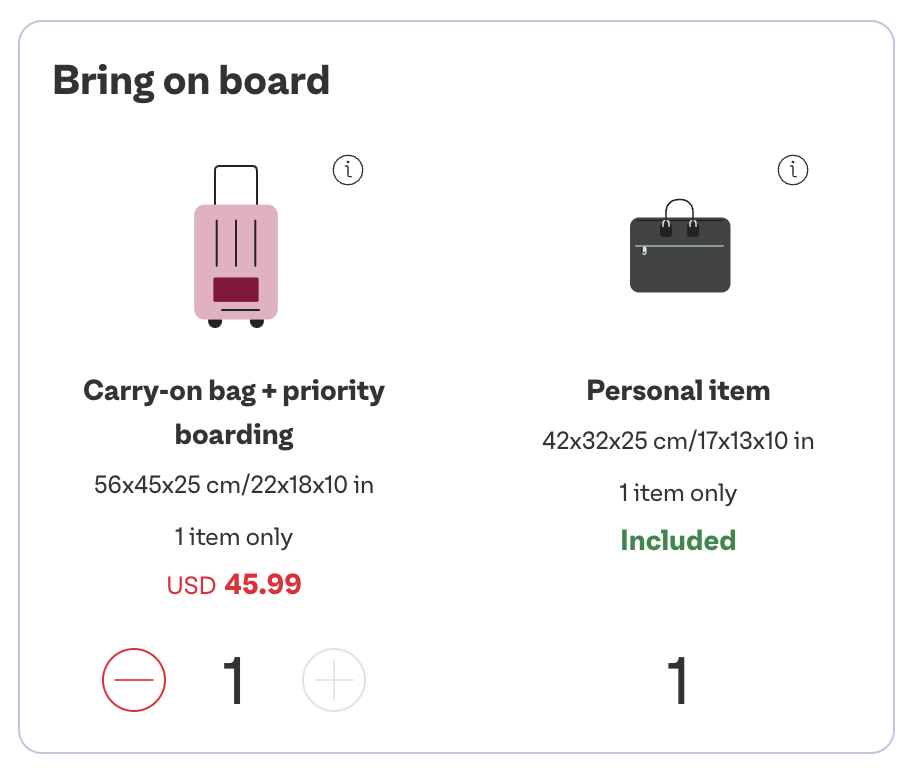Click carry-on bag's 1 item only text
Image resolution: width=912 pixels, height=774 pixels.
(x=234, y=537)
